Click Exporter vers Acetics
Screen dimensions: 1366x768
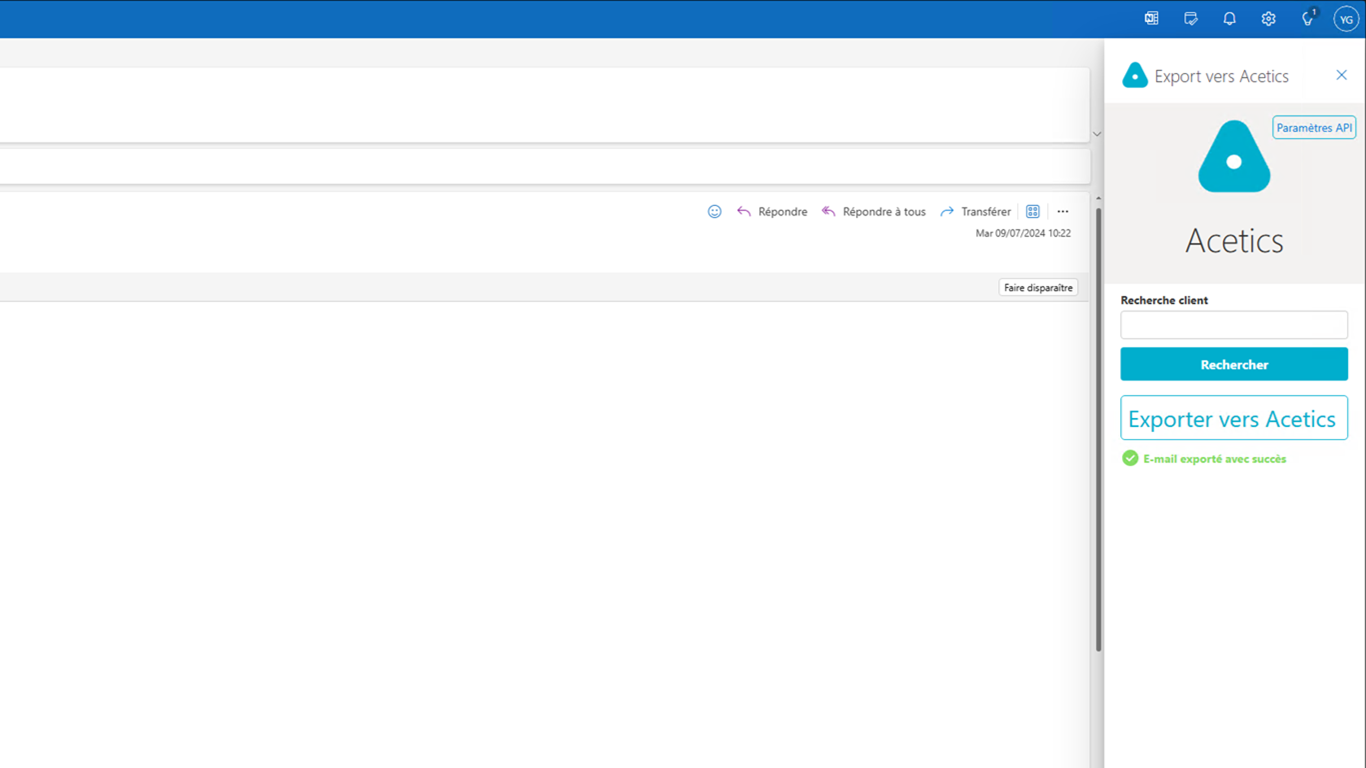1234,419
